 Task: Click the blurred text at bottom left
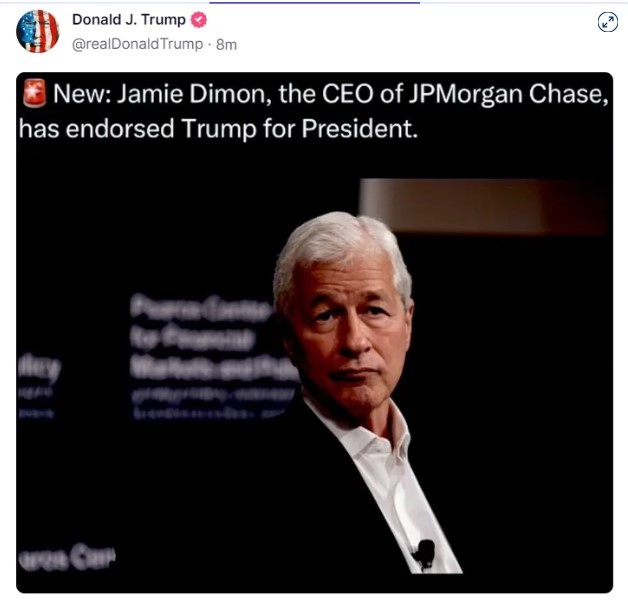(x=67, y=556)
